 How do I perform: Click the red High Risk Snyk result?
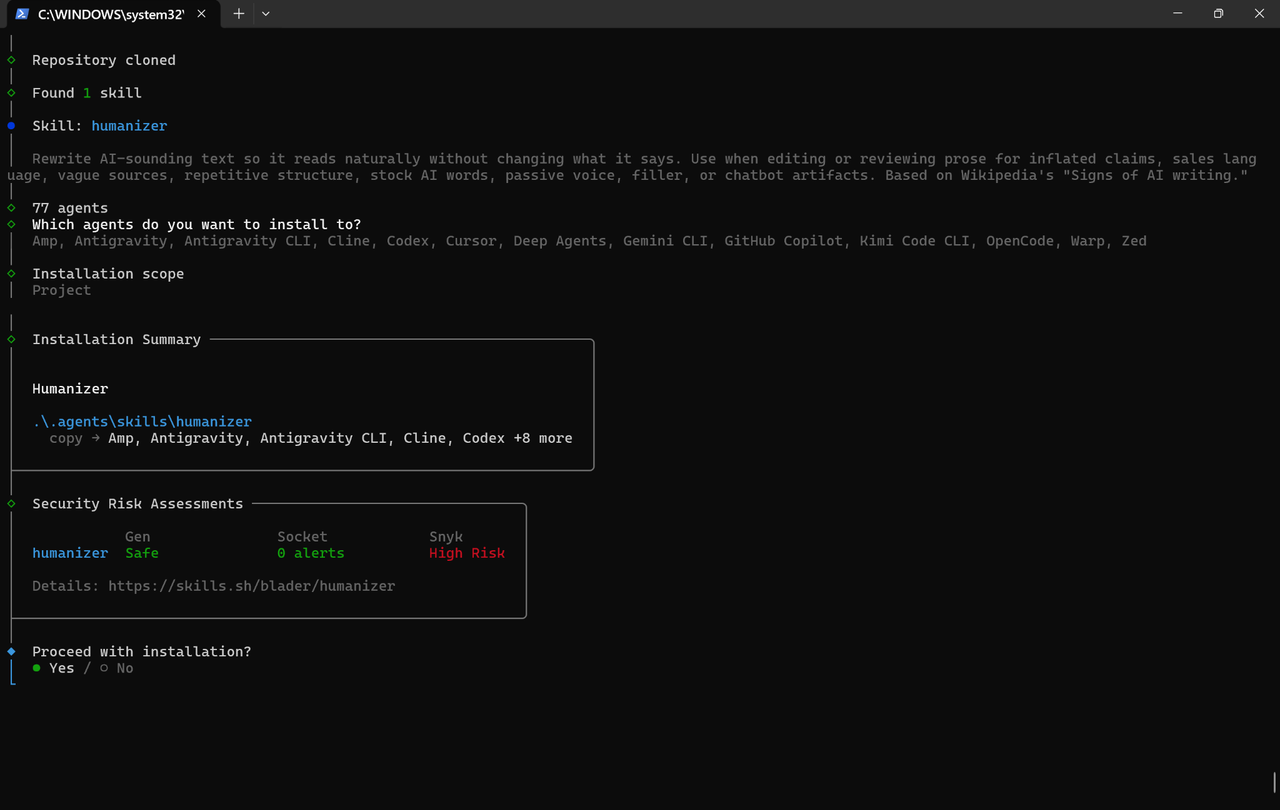[x=467, y=553]
